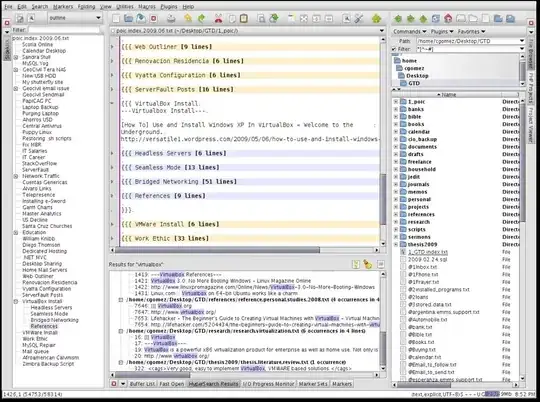The image size is (540, 402).
Task: Click the Copy toolbar icon
Action: (231, 18)
